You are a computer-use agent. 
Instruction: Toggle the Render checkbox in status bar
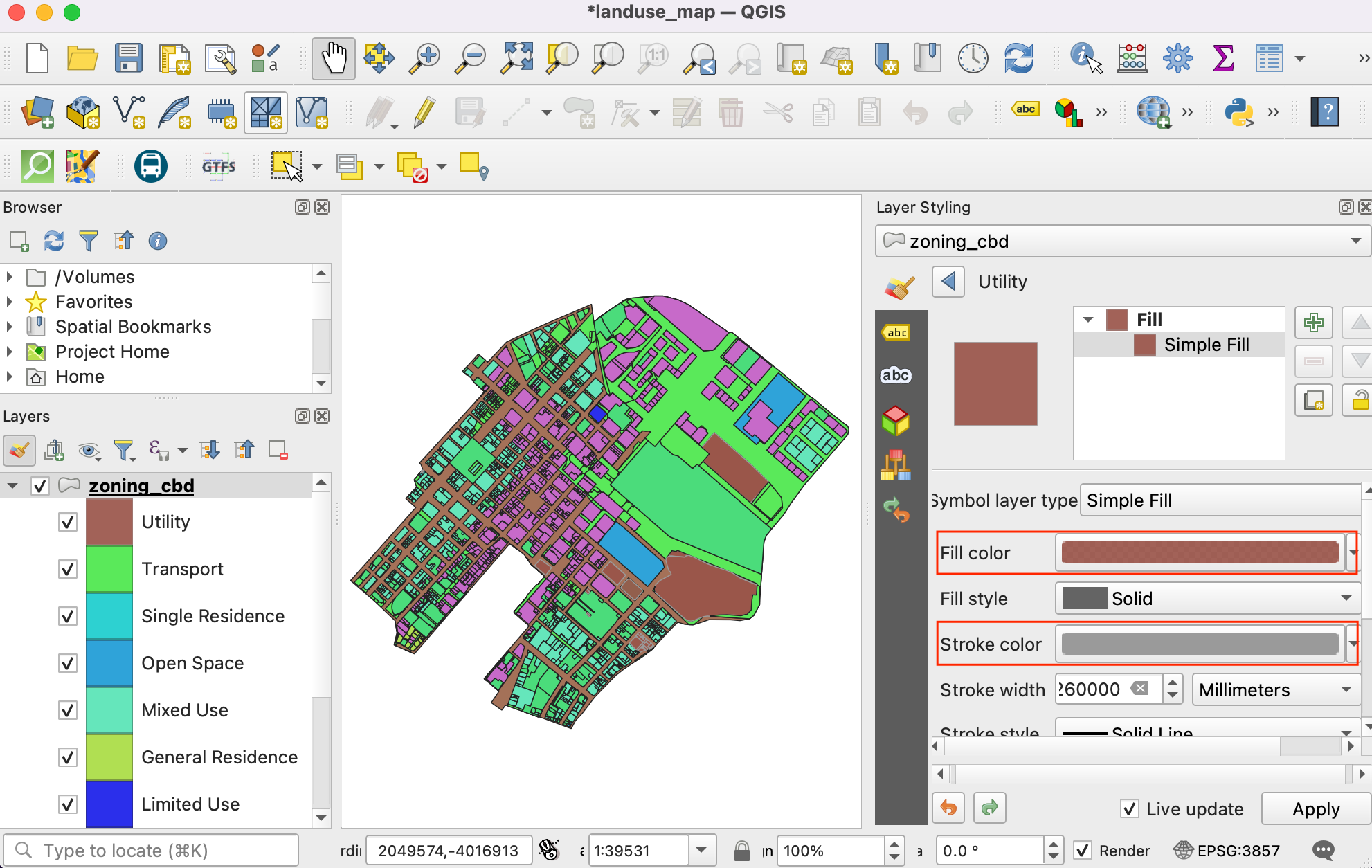(x=1083, y=850)
